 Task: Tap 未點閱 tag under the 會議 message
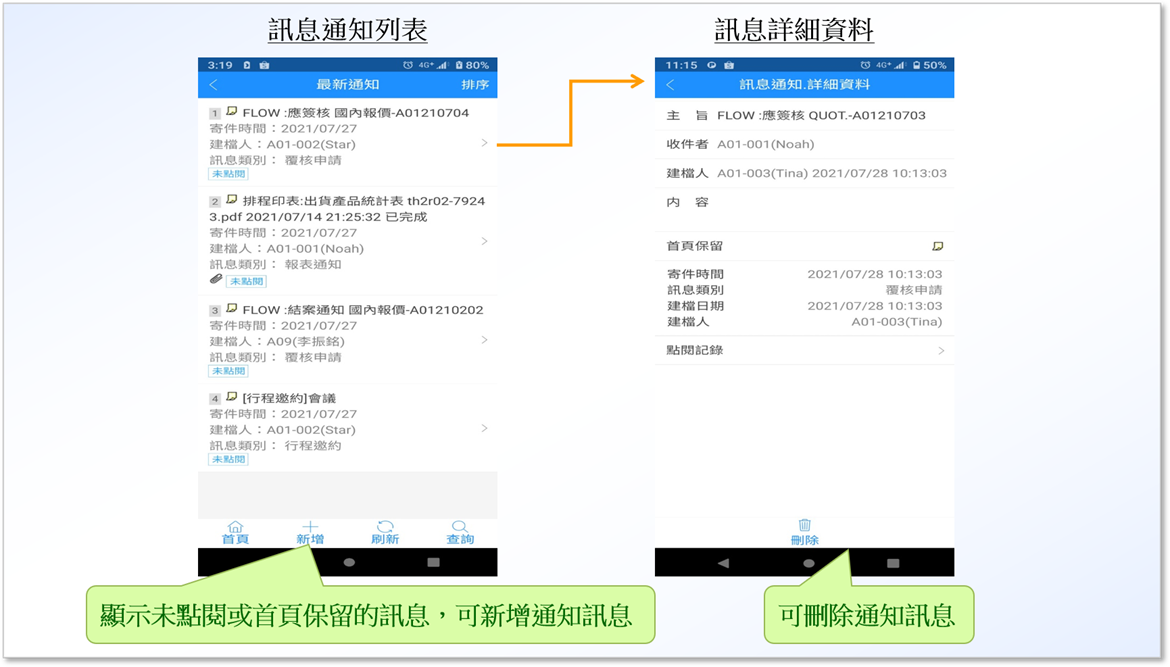(229, 459)
